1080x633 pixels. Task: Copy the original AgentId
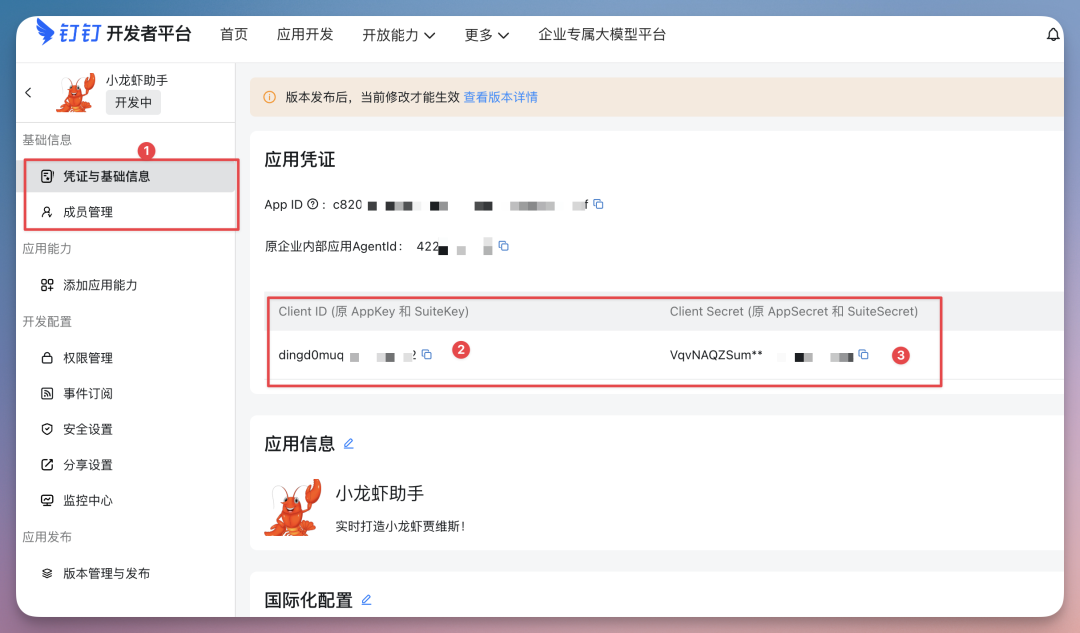[x=504, y=247]
